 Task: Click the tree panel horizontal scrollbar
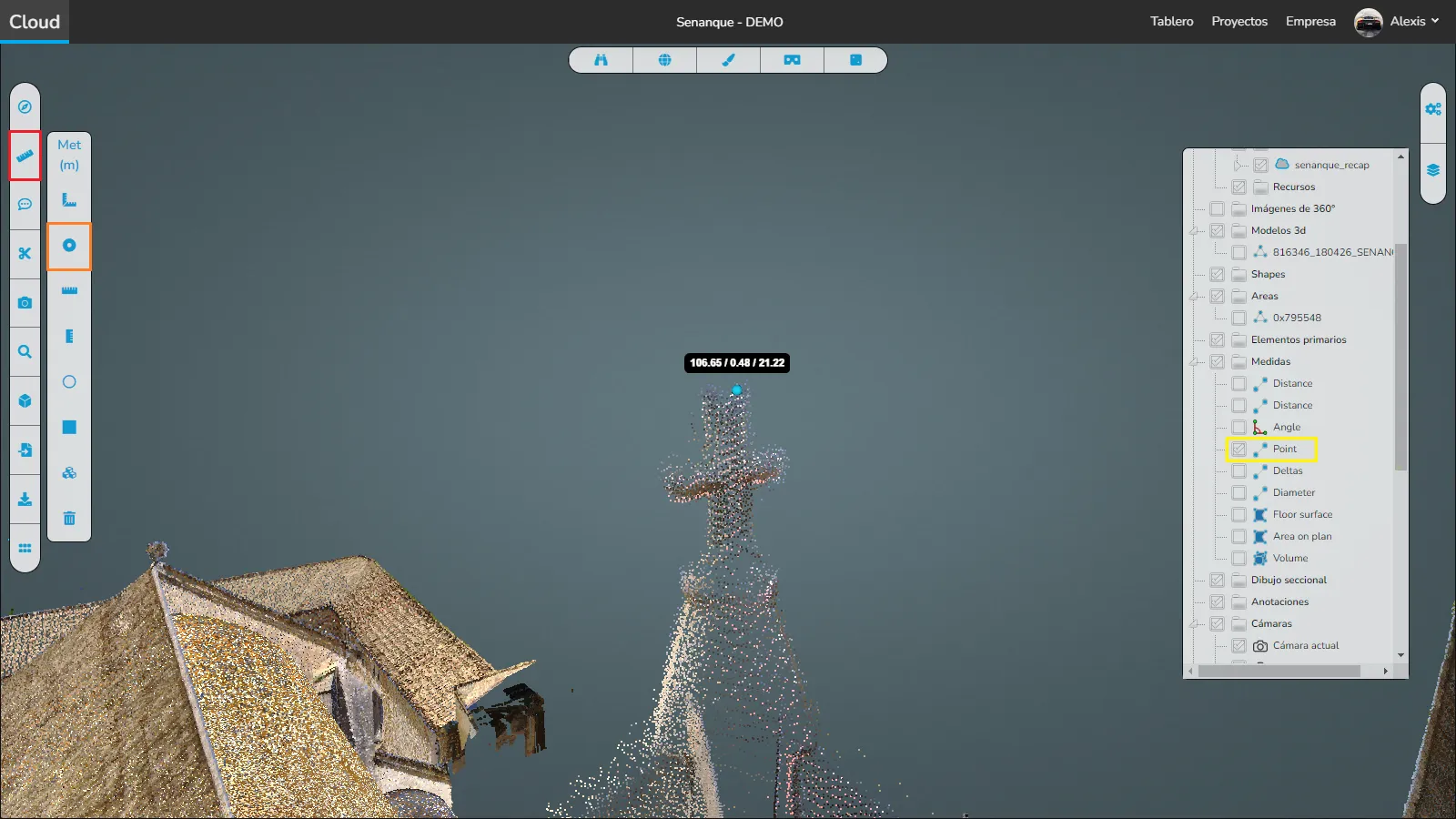(1279, 671)
